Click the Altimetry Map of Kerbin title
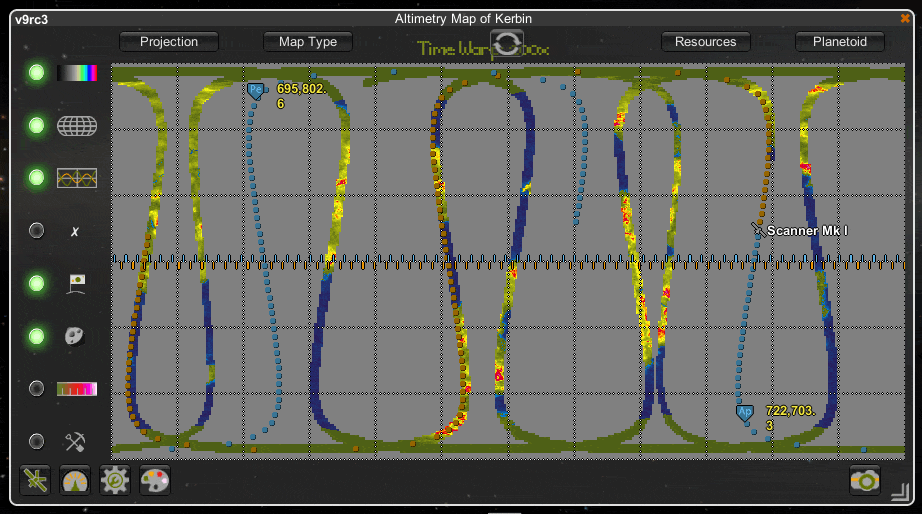Viewport: 922px width, 514px height. click(x=463, y=19)
